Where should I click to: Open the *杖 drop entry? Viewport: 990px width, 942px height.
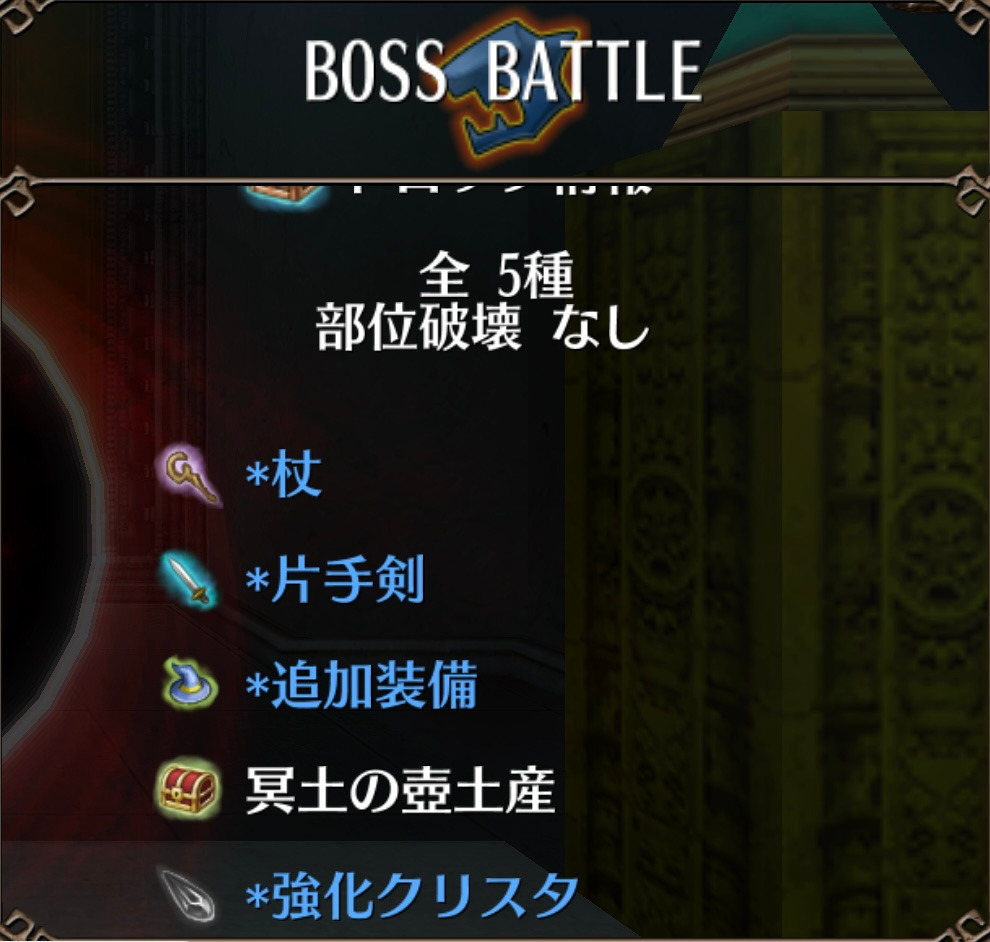tap(284, 475)
